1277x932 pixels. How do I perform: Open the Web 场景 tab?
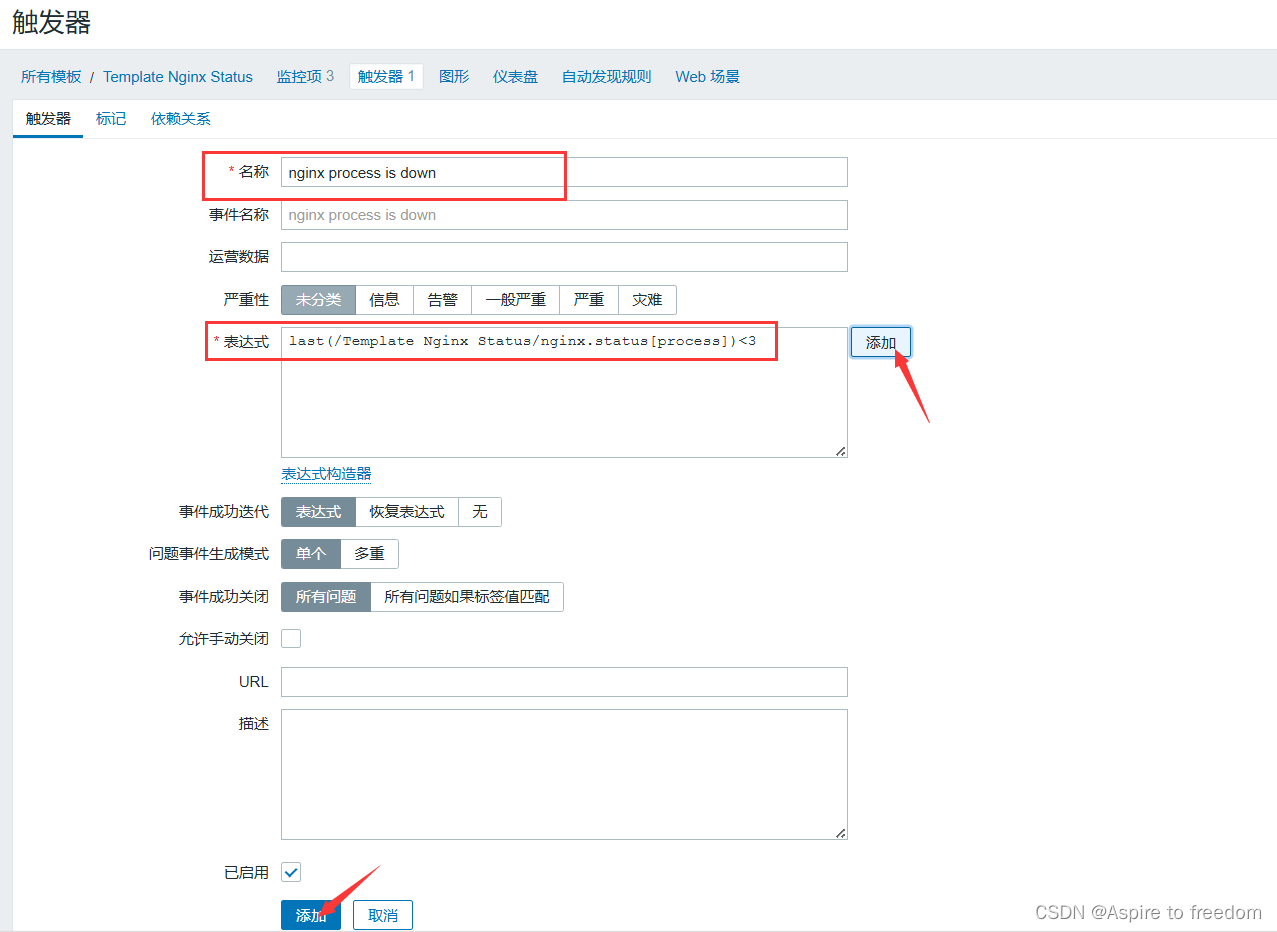coord(707,77)
